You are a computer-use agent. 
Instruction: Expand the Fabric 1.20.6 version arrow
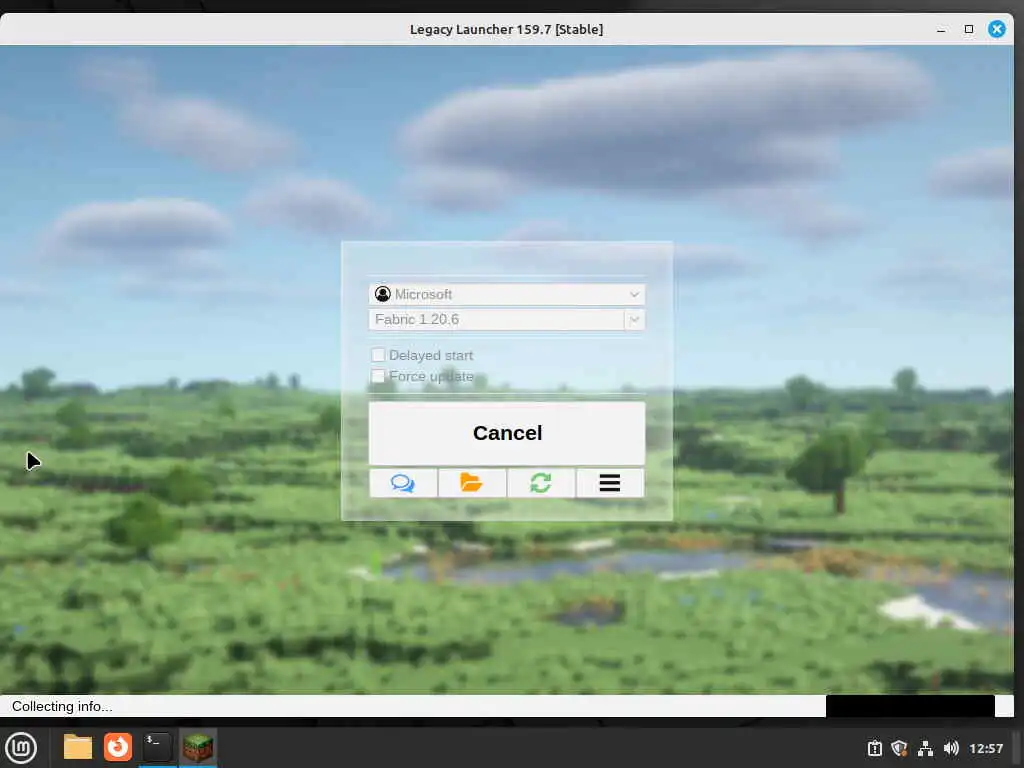(634, 320)
